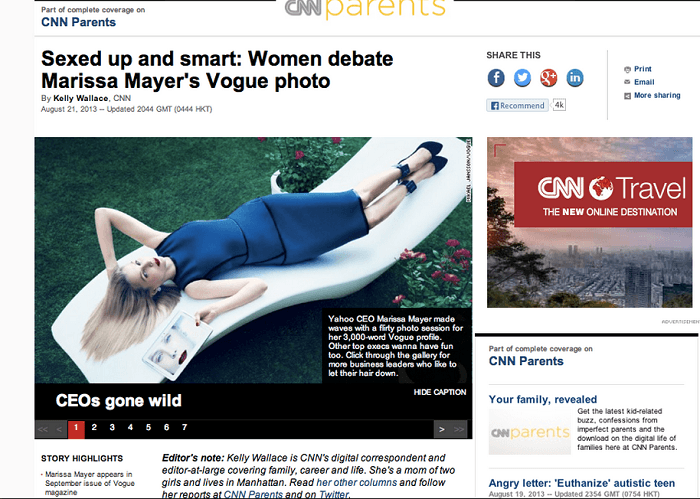This screenshot has width=700, height=499.
Task: Open the Email link
Action: tap(644, 82)
